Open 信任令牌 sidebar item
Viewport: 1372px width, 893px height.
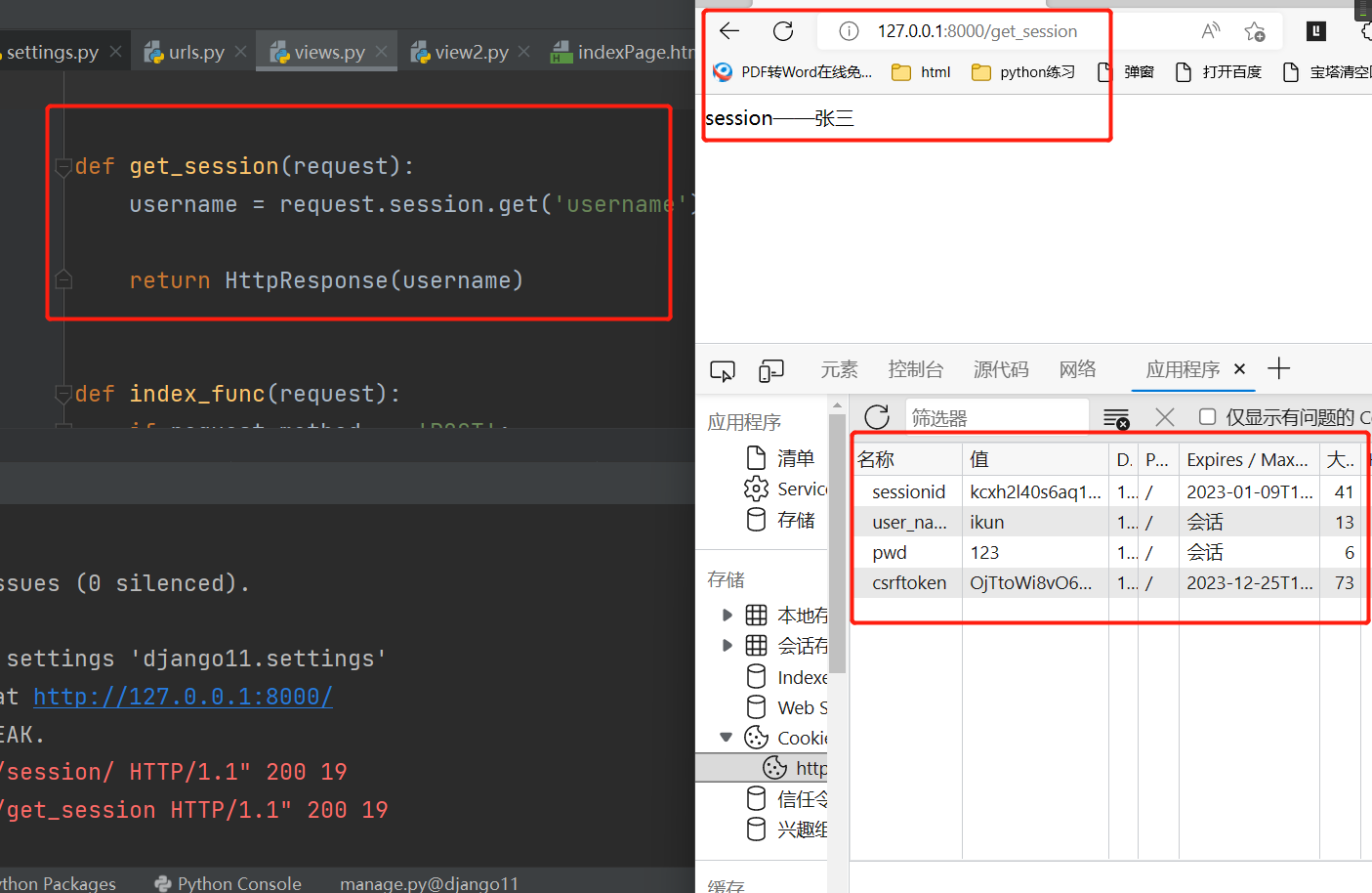click(x=786, y=799)
